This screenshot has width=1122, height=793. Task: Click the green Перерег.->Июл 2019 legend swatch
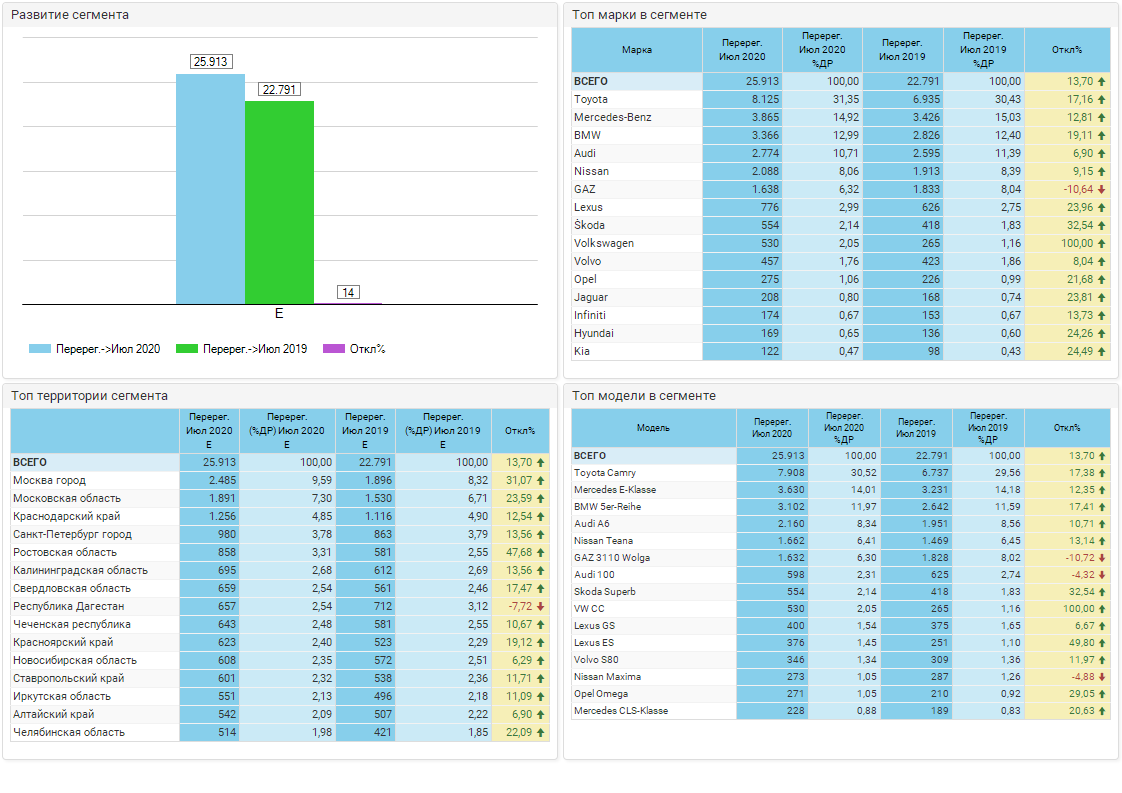coord(187,349)
